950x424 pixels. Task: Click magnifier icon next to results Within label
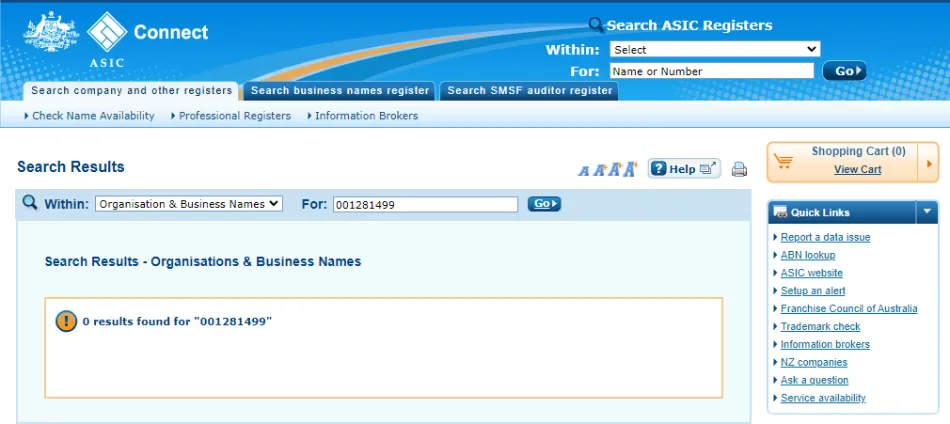click(30, 203)
